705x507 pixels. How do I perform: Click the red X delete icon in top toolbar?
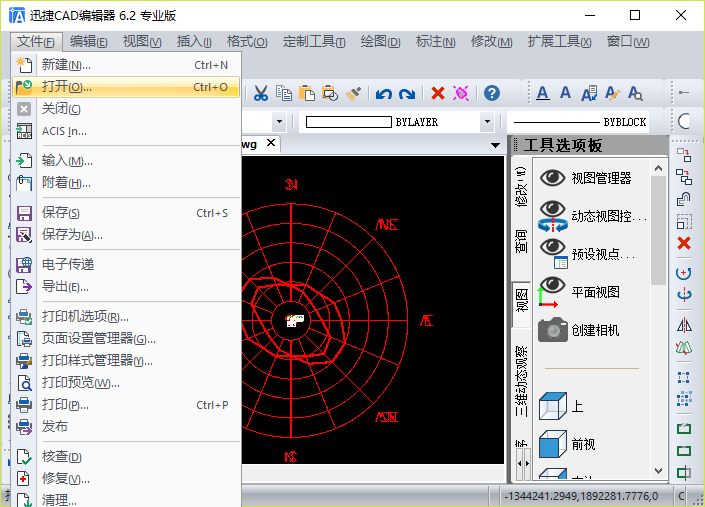click(x=437, y=93)
